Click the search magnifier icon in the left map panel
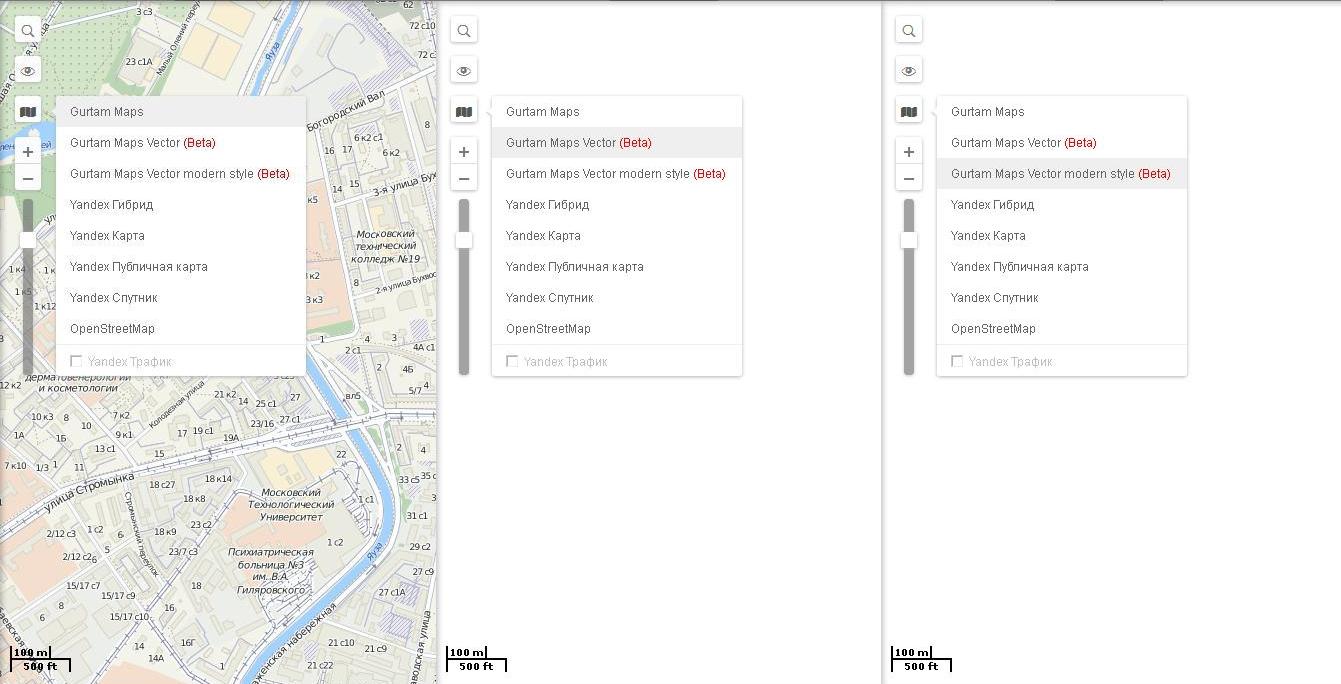The height and width of the screenshot is (684, 1341). (28, 31)
